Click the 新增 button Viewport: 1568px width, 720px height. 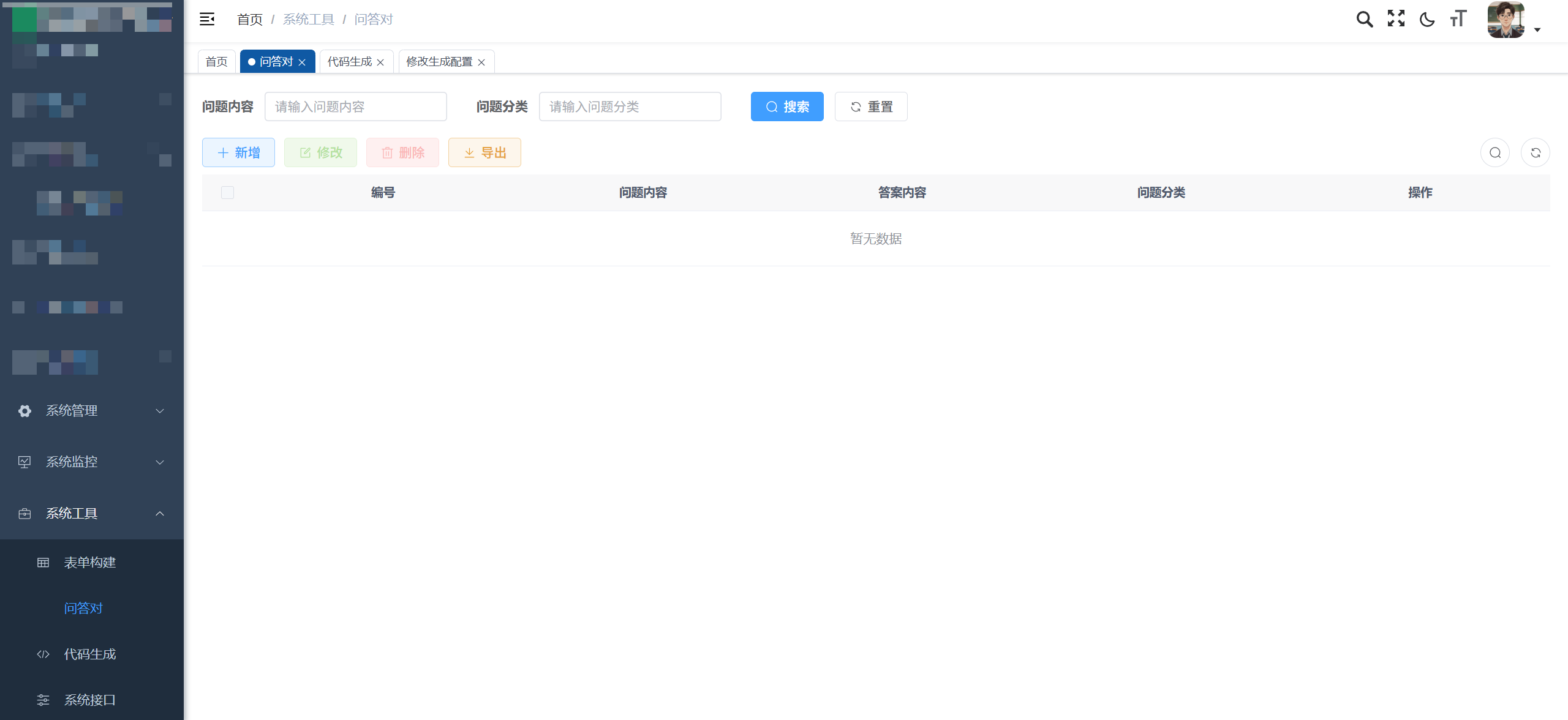238,153
